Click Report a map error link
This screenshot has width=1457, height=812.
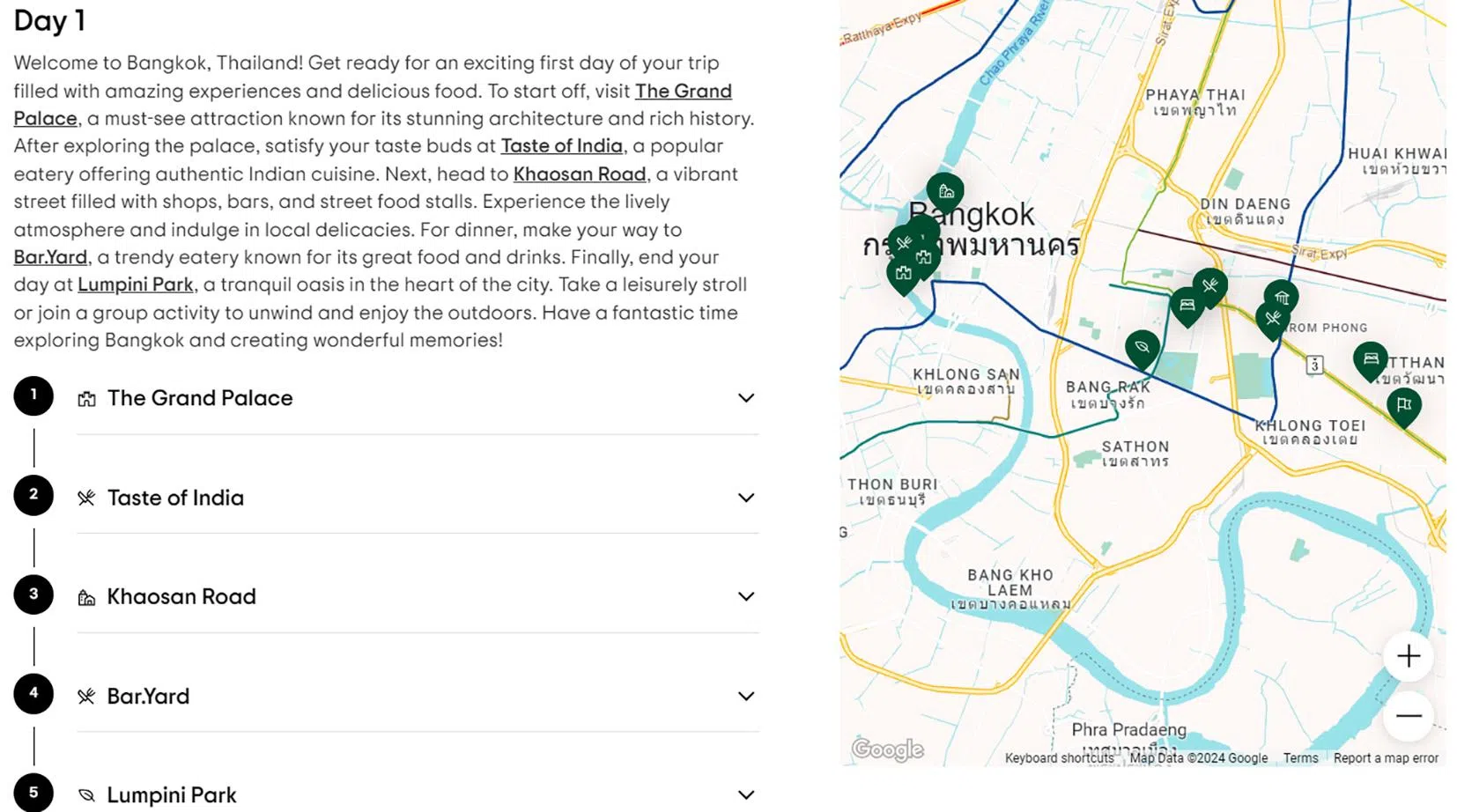1385,758
